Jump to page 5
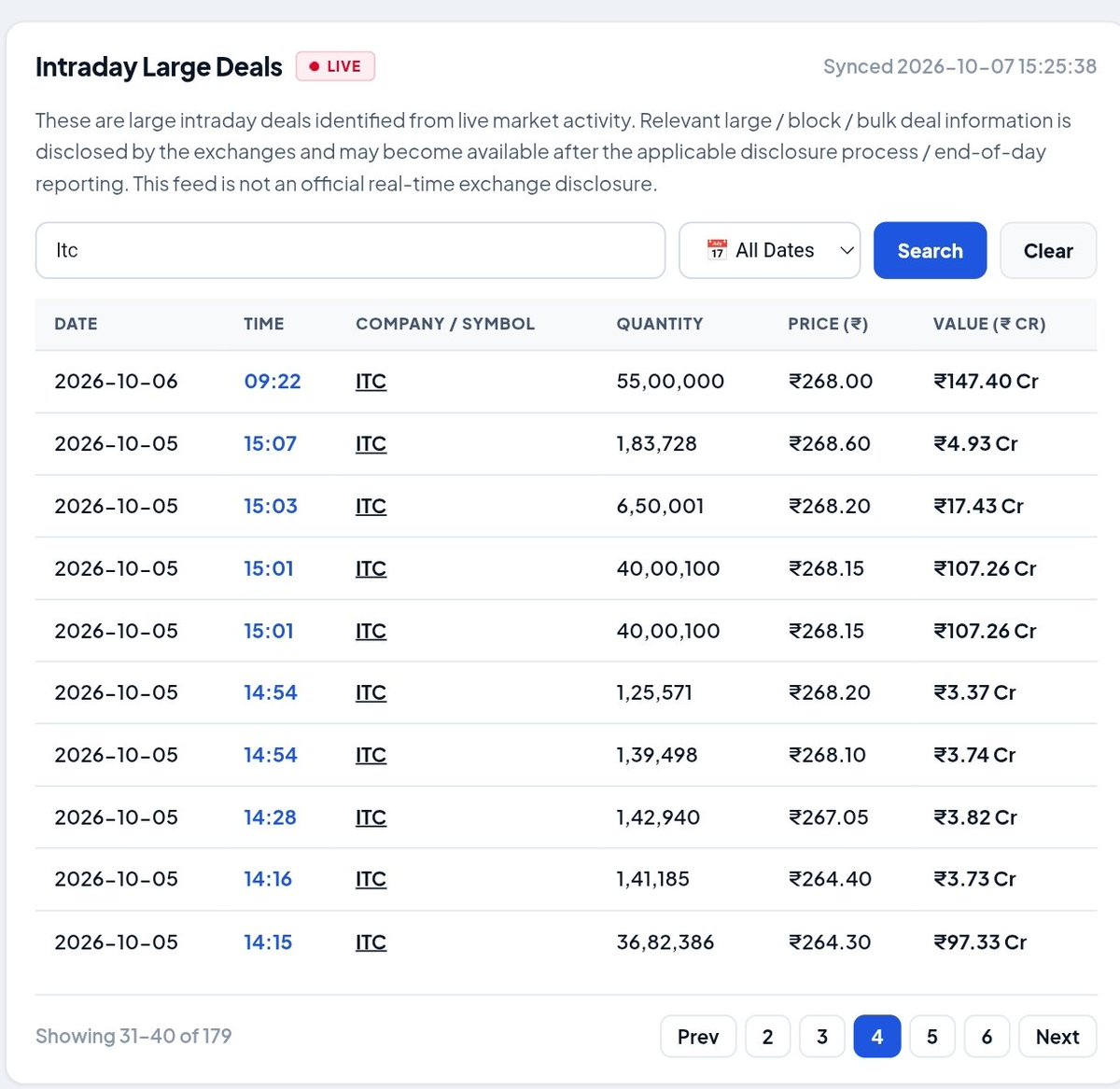The width and height of the screenshot is (1120, 1089). pyautogui.click(x=932, y=1037)
